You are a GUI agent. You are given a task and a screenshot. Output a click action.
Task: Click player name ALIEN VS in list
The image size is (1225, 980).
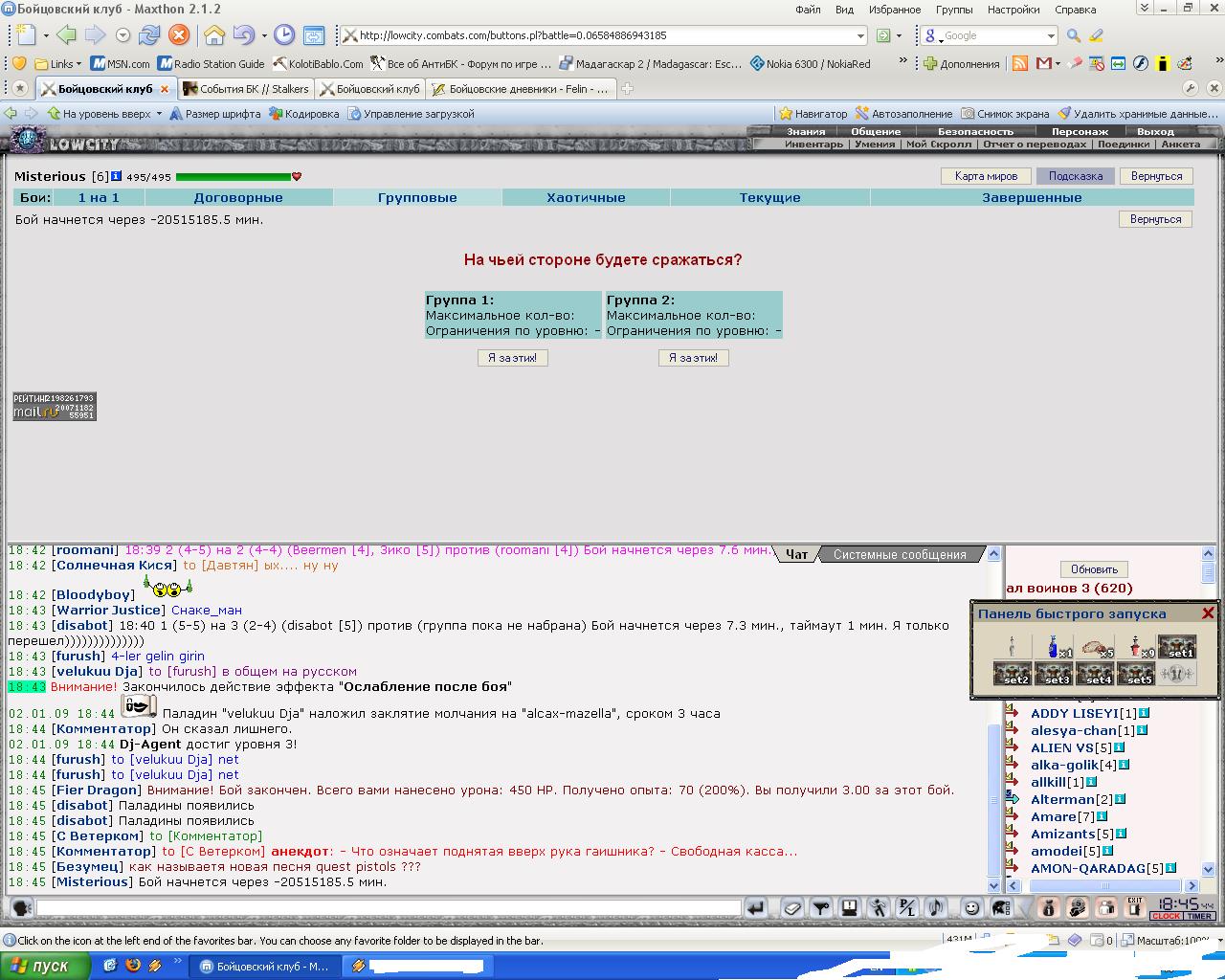[1062, 747]
